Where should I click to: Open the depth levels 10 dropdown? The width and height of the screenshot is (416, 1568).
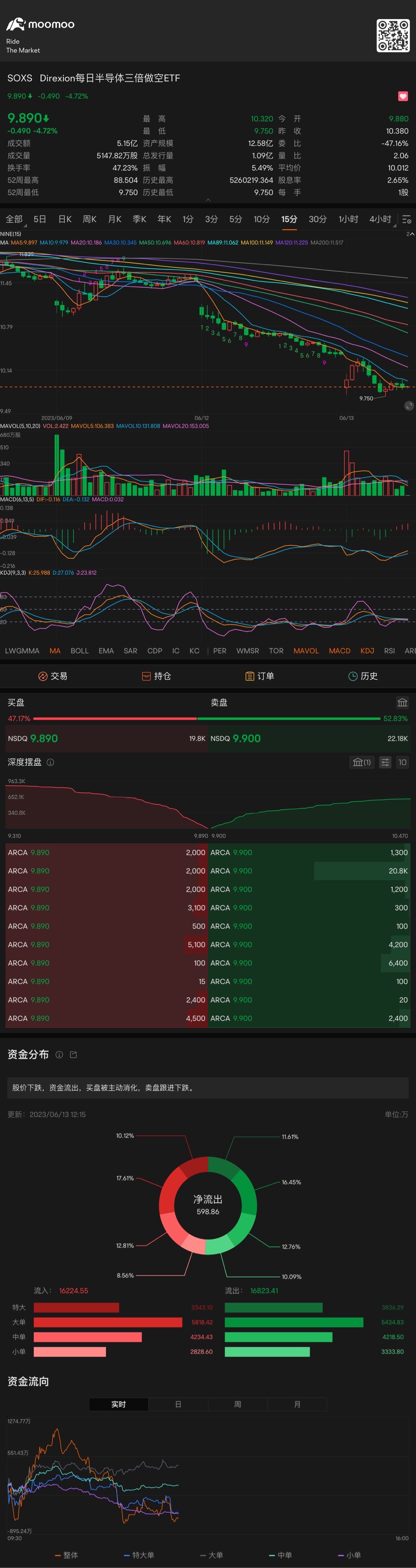click(x=402, y=762)
